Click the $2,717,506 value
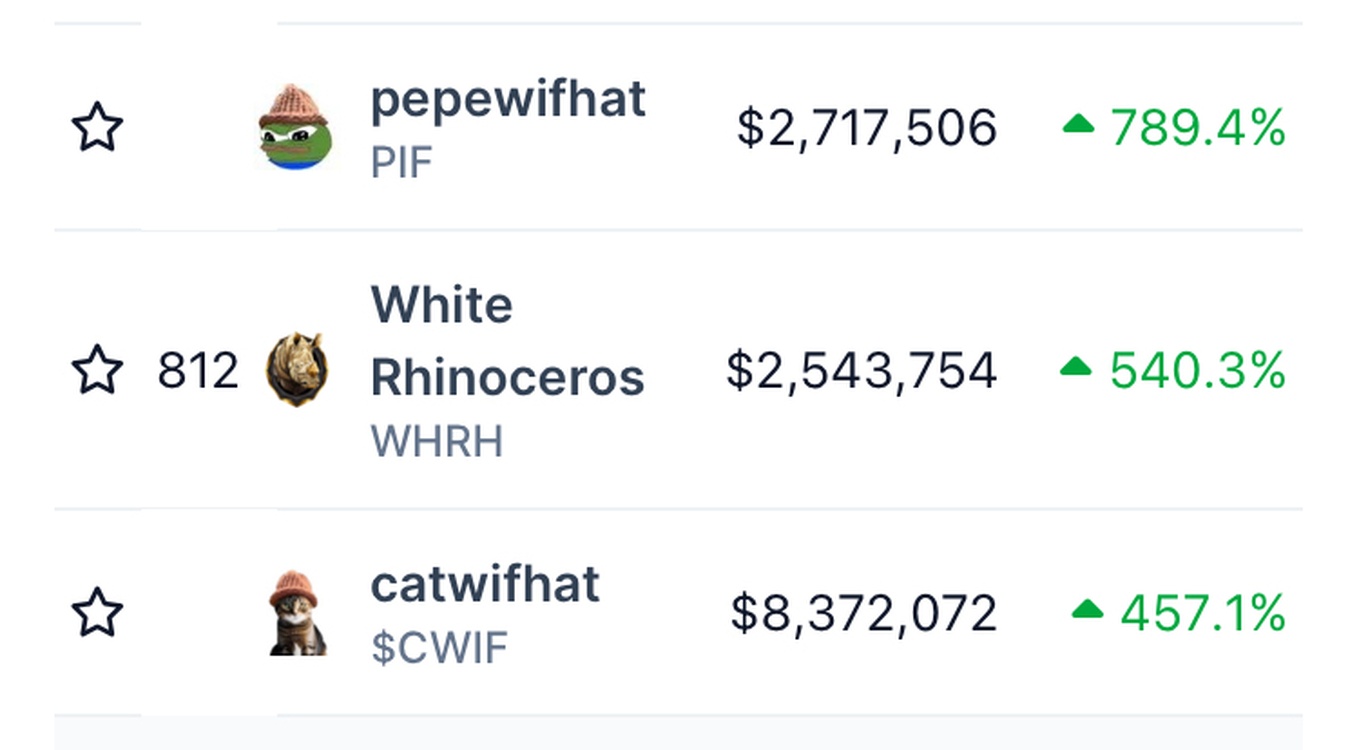1359x750 pixels. pyautogui.click(x=867, y=129)
